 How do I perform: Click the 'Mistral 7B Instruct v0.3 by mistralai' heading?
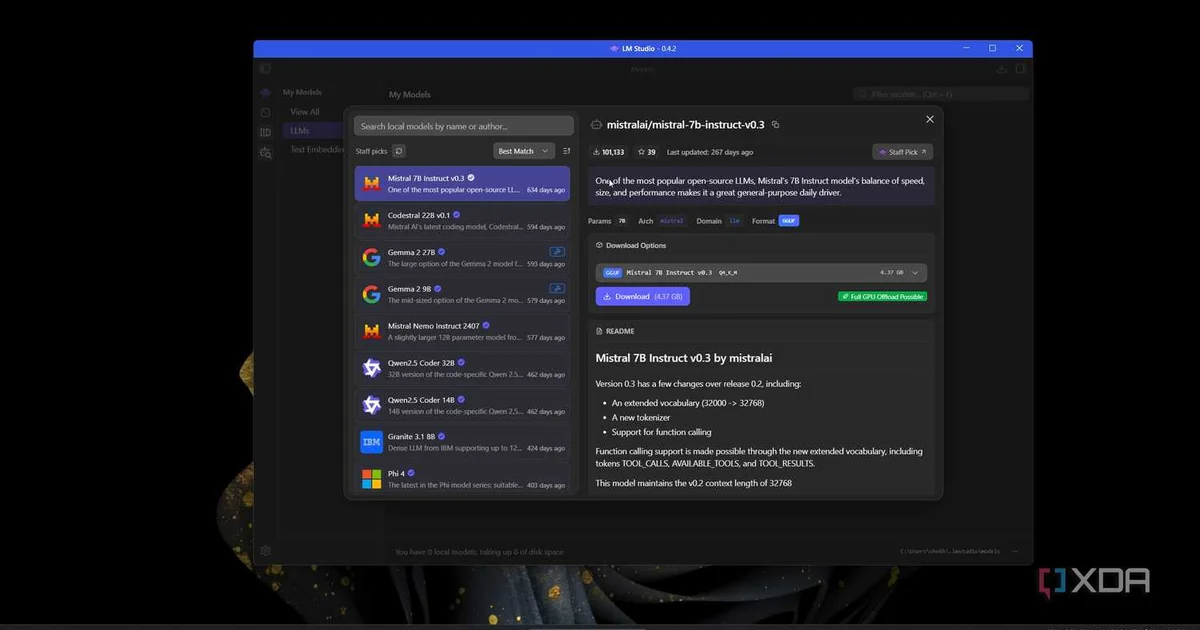click(684, 357)
